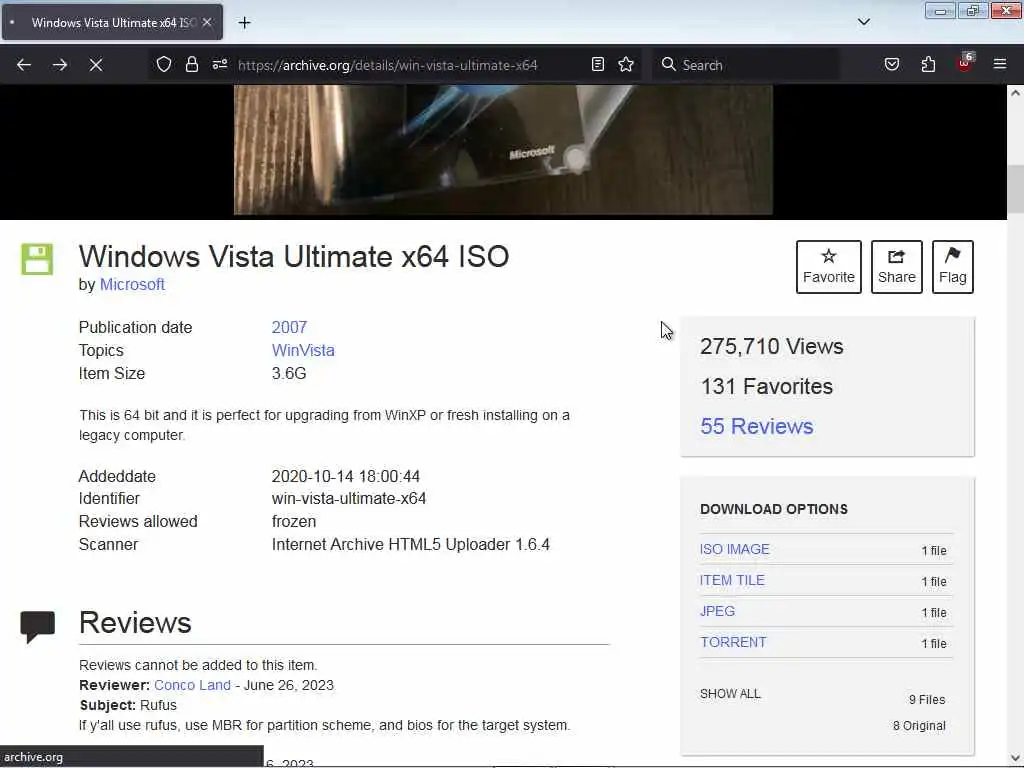Open the Firefox hamburger menu
Image resolution: width=1024 pixels, height=768 pixels.
pyautogui.click(x=999, y=64)
